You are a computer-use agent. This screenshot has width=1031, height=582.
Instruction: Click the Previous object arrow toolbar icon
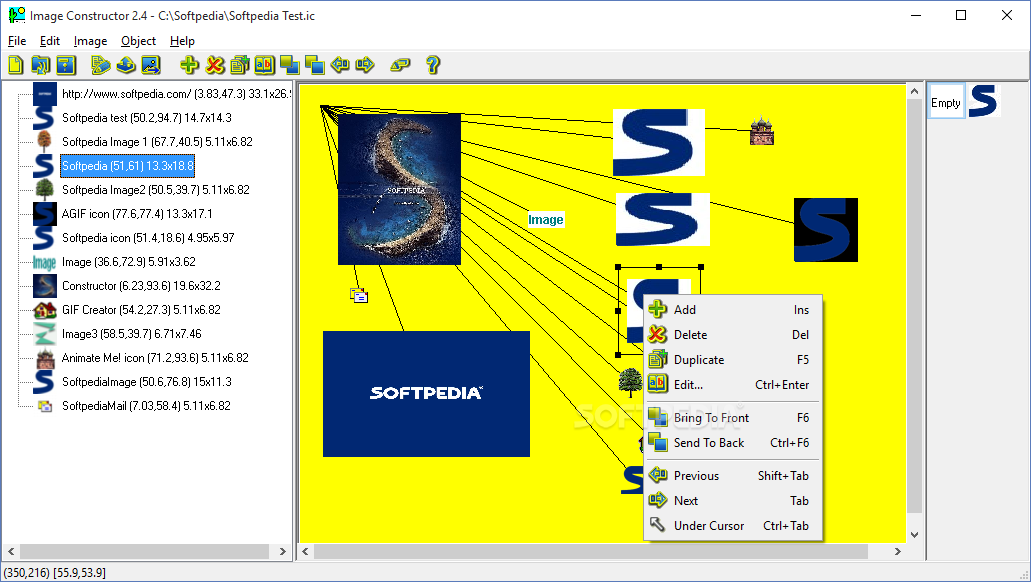point(340,64)
